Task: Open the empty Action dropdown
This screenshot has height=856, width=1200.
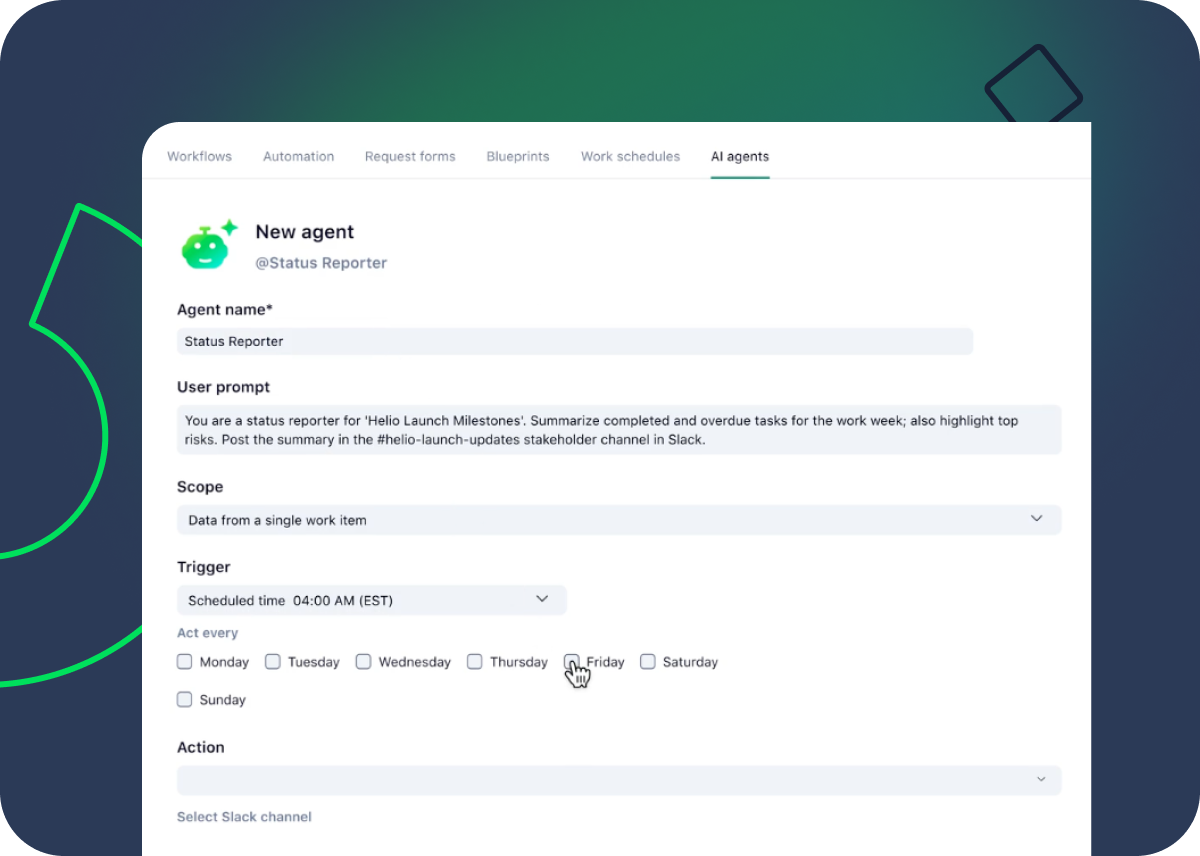Action: (x=619, y=779)
